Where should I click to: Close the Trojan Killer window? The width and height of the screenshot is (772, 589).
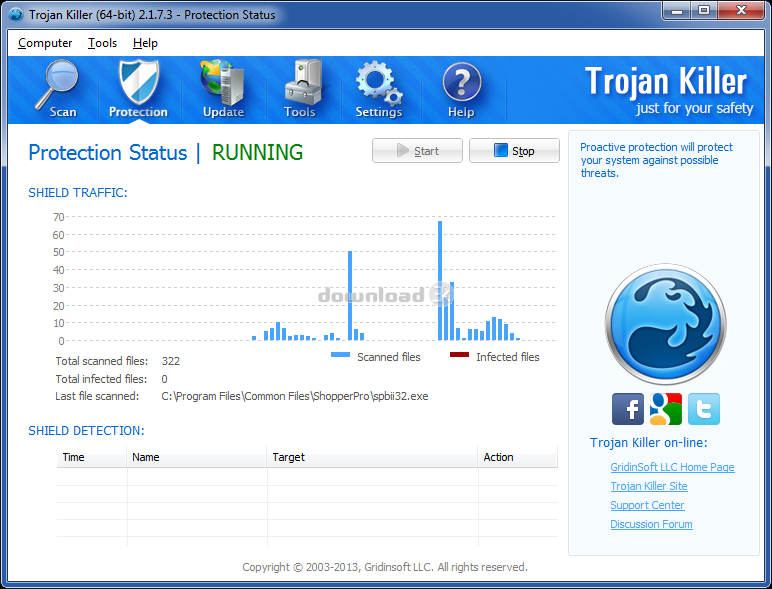(741, 10)
